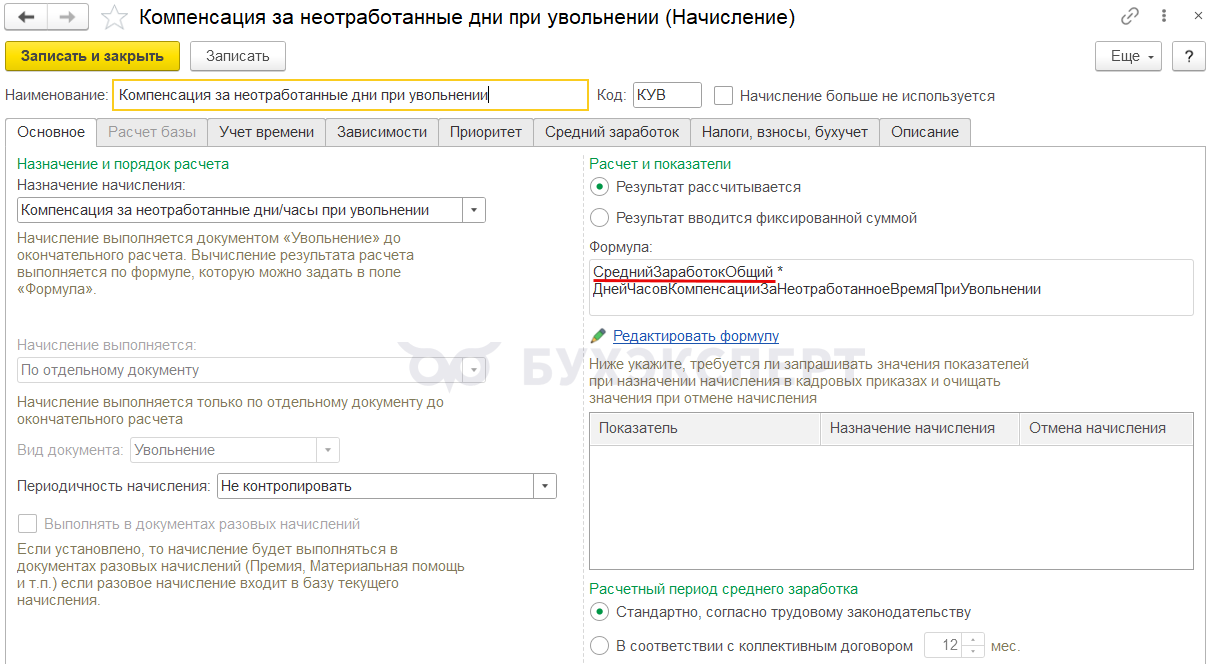Open the Расчет базы tab
1211x664 pixels.
pyautogui.click(x=152, y=132)
